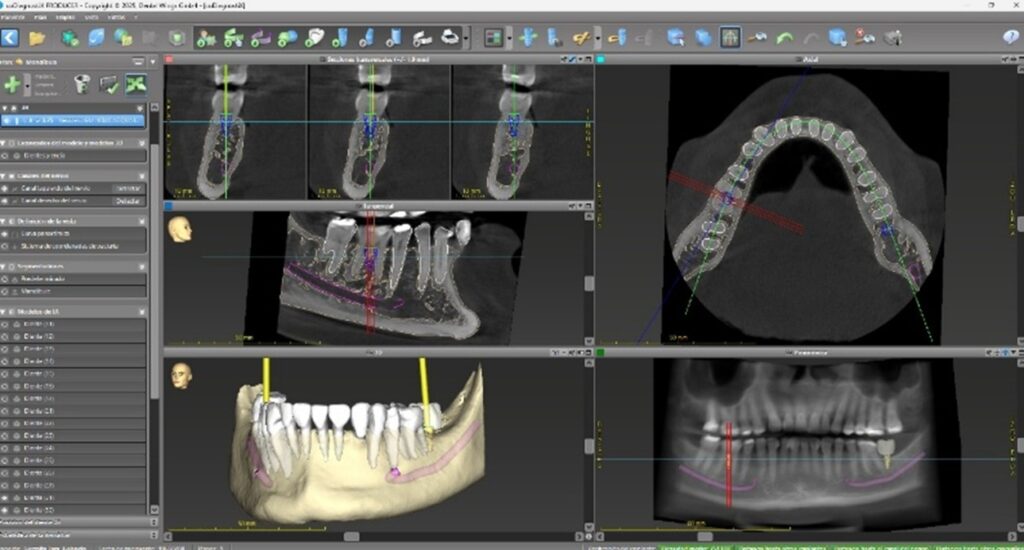Screen dimensions: 1024x550
Task: Select the panoramic curve toolbar icon
Action: [x=260, y=38]
